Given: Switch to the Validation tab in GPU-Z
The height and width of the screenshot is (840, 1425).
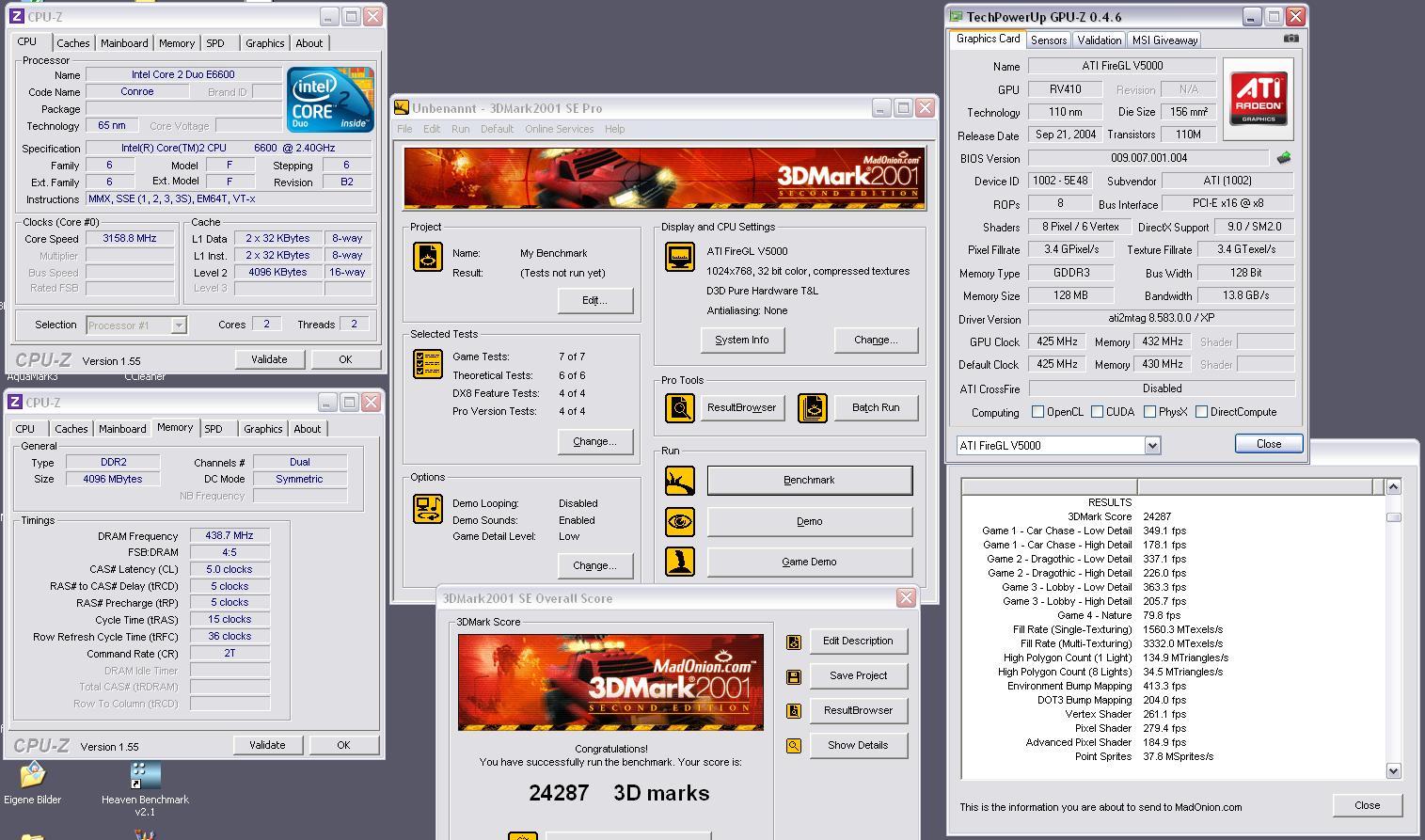Looking at the screenshot, I should pyautogui.click(x=1099, y=40).
